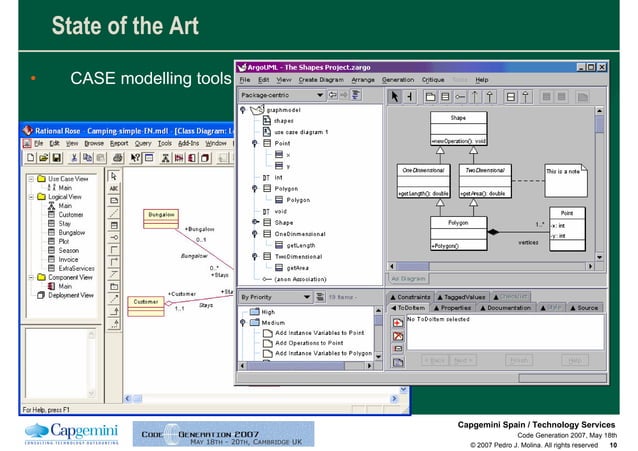Switch to the Documentation tab

[x=505, y=308]
